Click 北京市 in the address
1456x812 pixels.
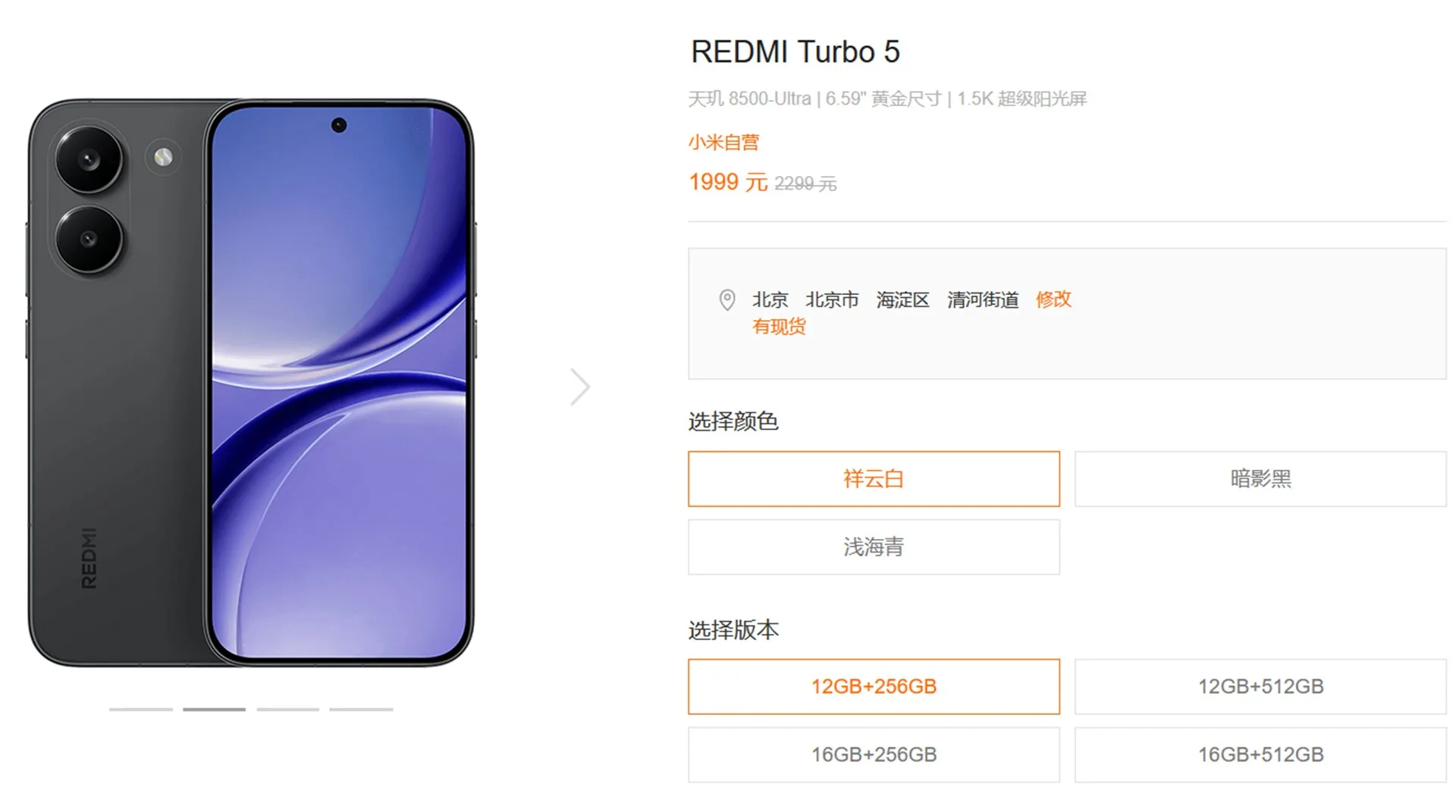pyautogui.click(x=832, y=299)
